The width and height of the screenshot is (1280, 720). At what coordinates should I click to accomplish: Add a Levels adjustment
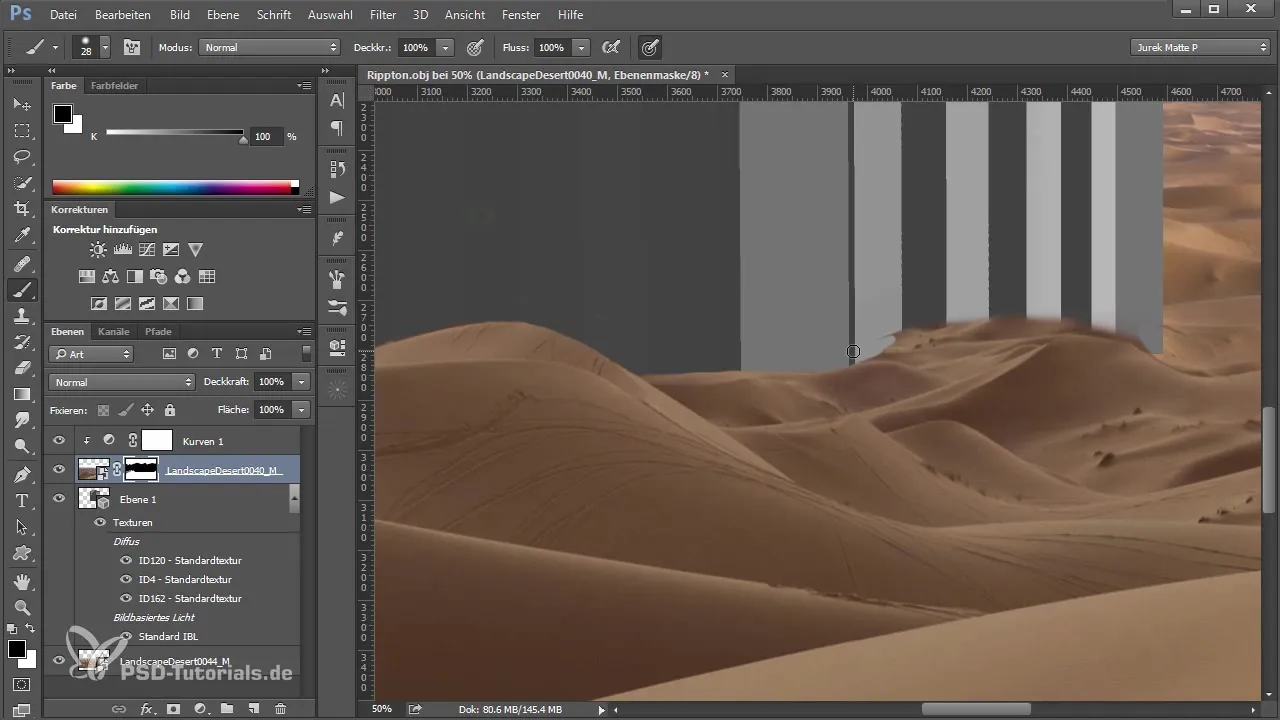click(x=123, y=250)
